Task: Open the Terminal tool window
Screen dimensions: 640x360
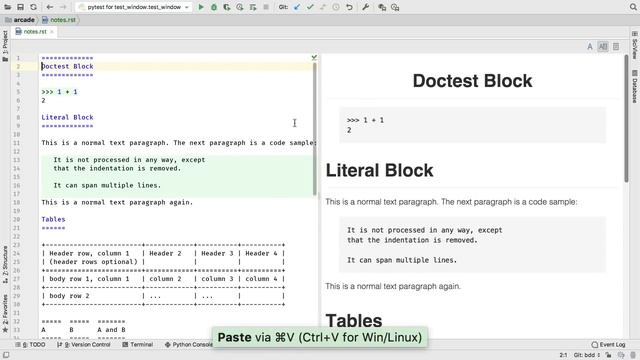Action: 138,344
